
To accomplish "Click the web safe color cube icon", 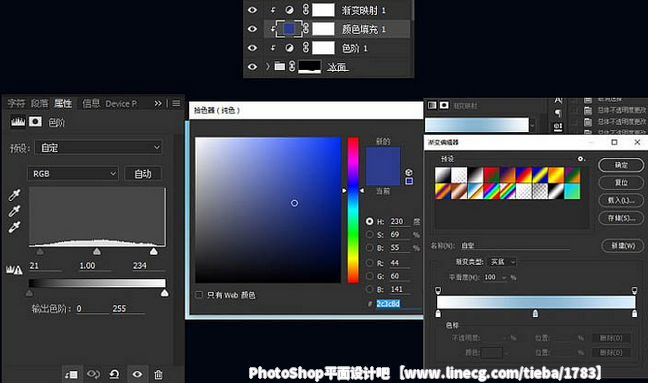I will pos(409,172).
